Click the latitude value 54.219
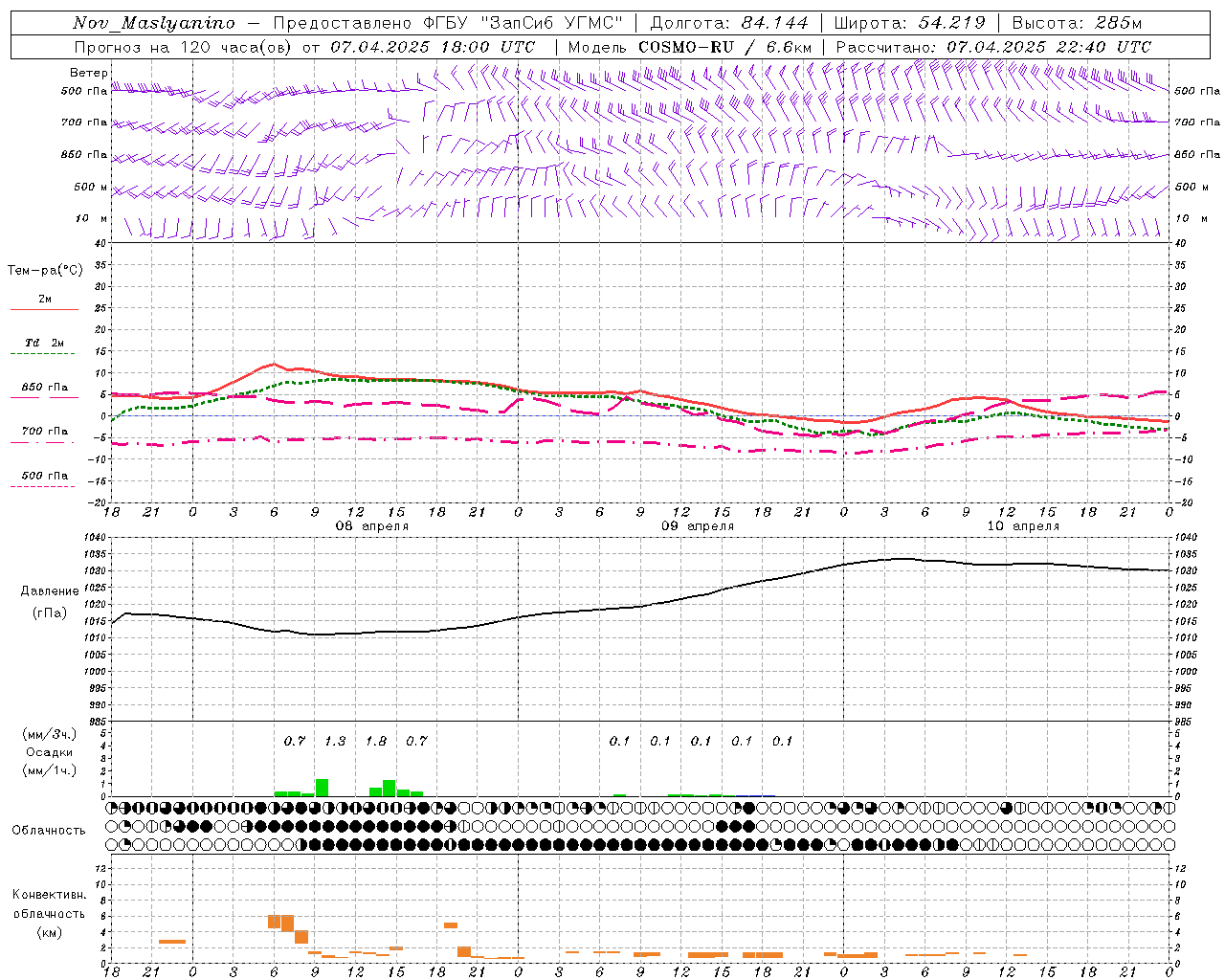 click(x=950, y=23)
